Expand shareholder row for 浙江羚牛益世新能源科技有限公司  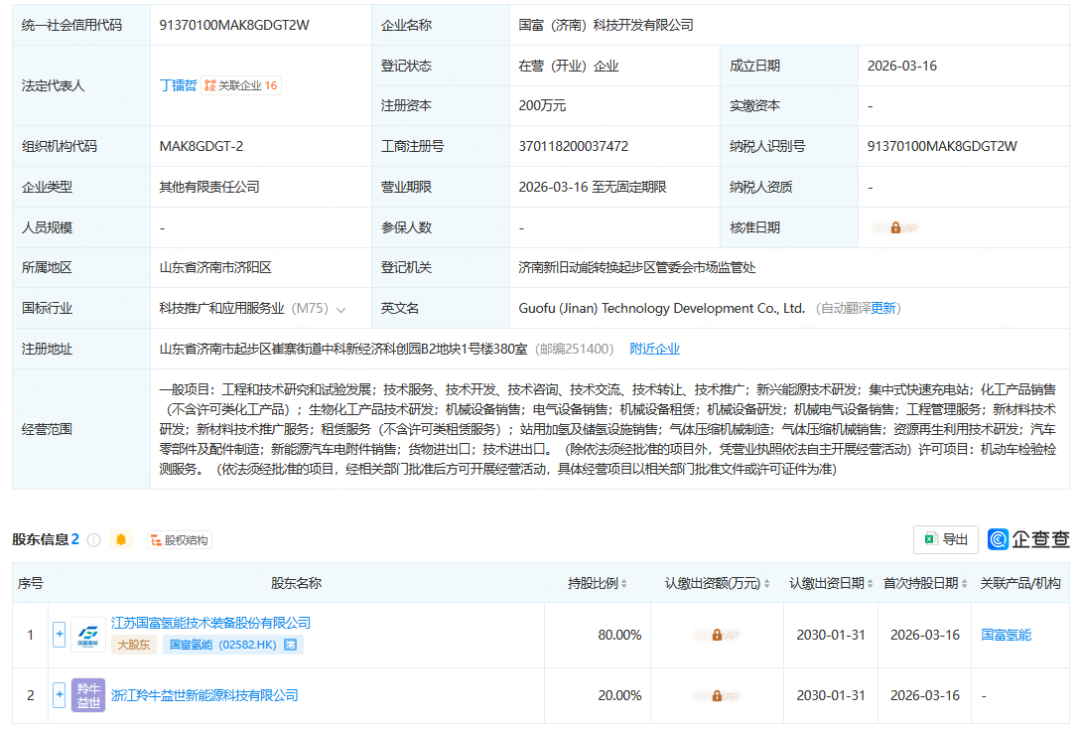pos(59,694)
